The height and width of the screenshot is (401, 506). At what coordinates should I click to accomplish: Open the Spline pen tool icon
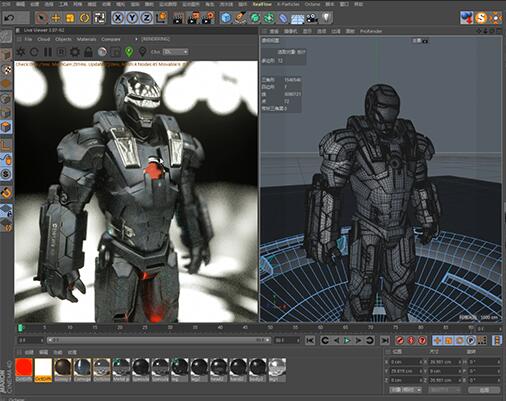(240, 18)
